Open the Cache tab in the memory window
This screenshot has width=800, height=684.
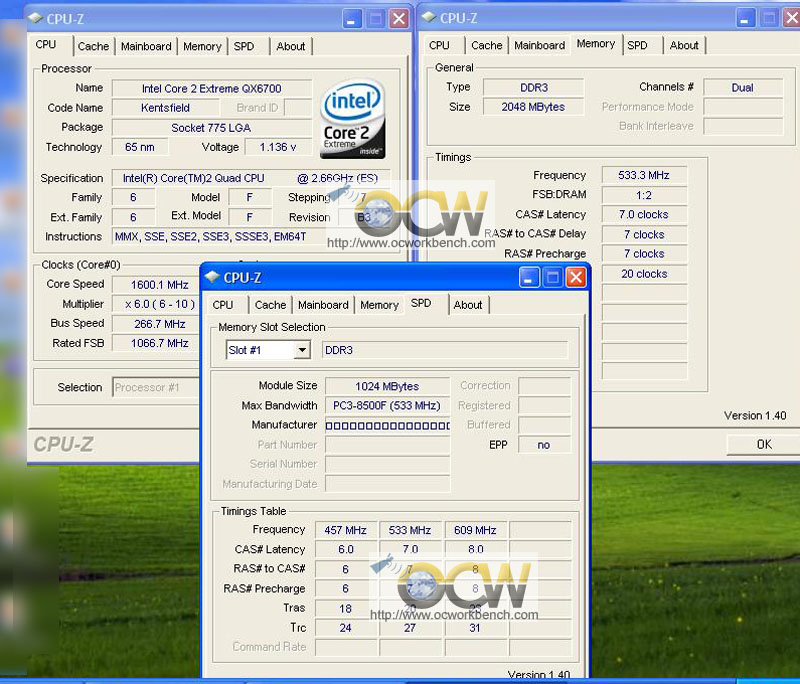click(487, 45)
